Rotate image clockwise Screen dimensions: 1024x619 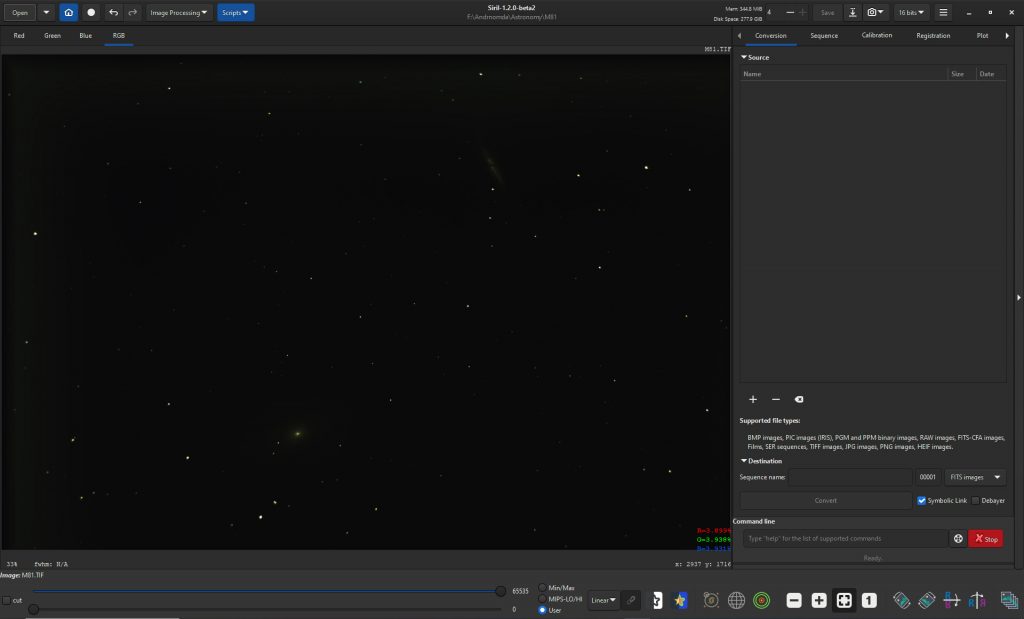point(927,600)
